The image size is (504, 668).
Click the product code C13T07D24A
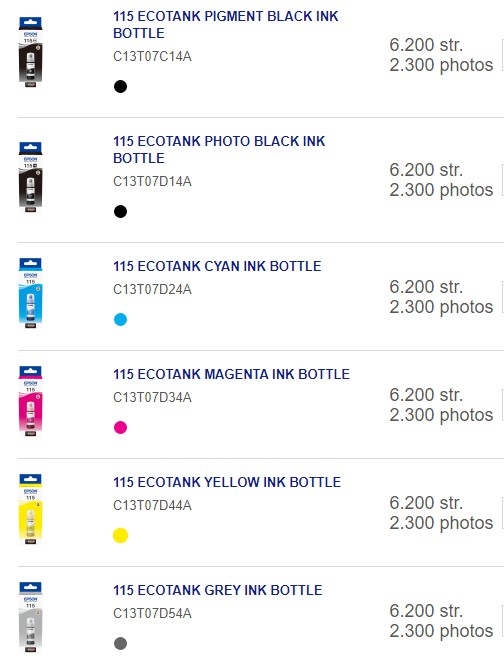pos(152,290)
